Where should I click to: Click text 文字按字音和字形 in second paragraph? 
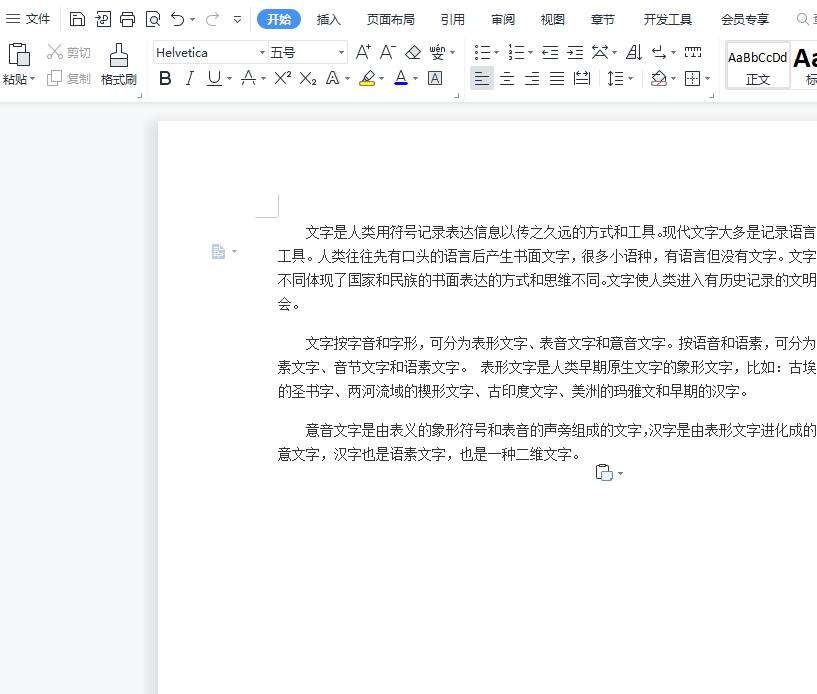point(361,343)
